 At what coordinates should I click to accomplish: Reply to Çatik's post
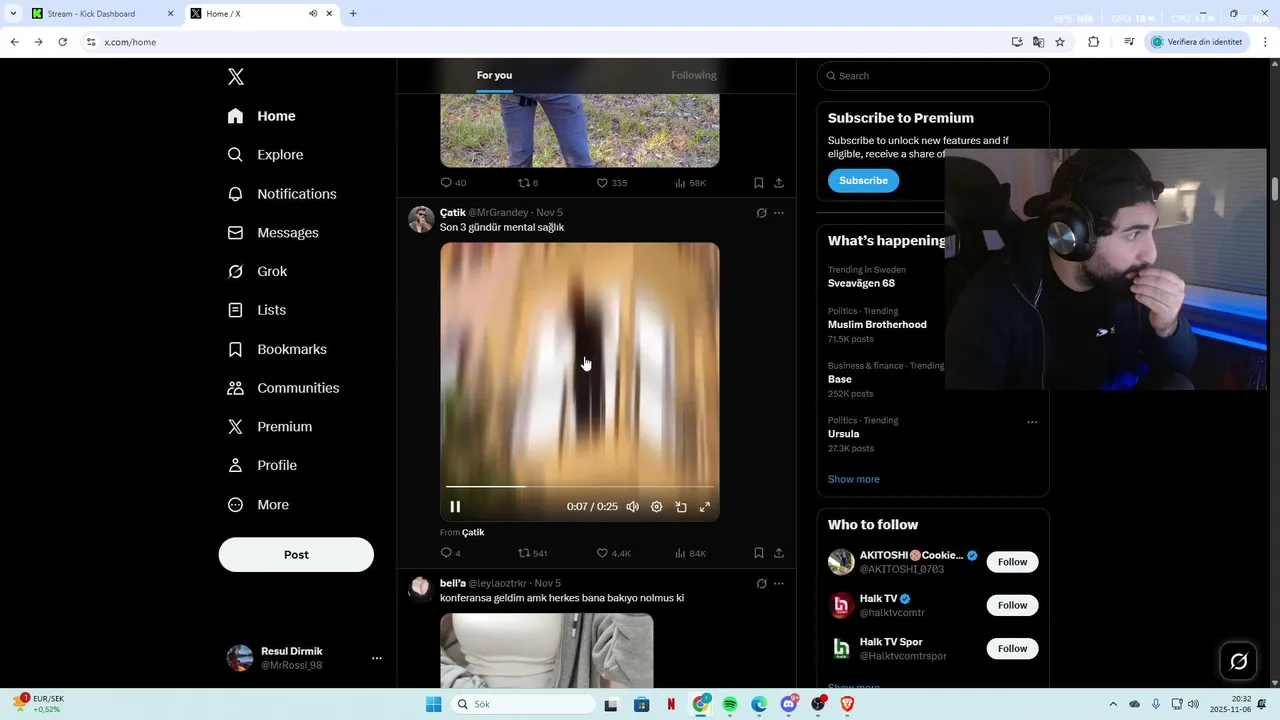tap(446, 553)
